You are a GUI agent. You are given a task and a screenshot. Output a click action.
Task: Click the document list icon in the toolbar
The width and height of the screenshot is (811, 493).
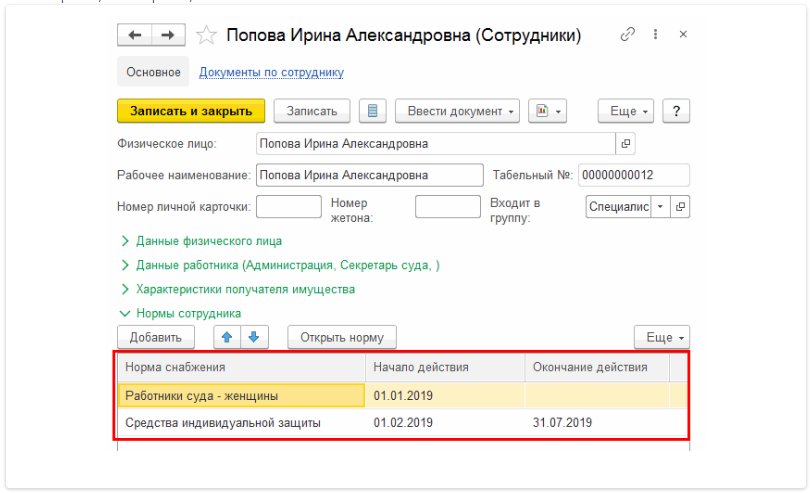click(372, 111)
